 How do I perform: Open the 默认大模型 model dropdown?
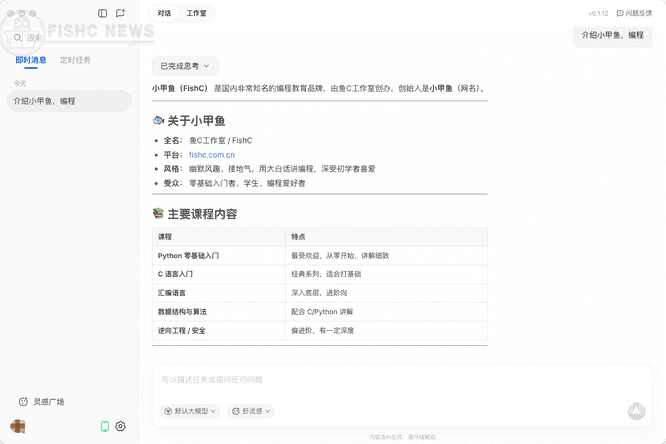pyautogui.click(x=189, y=411)
